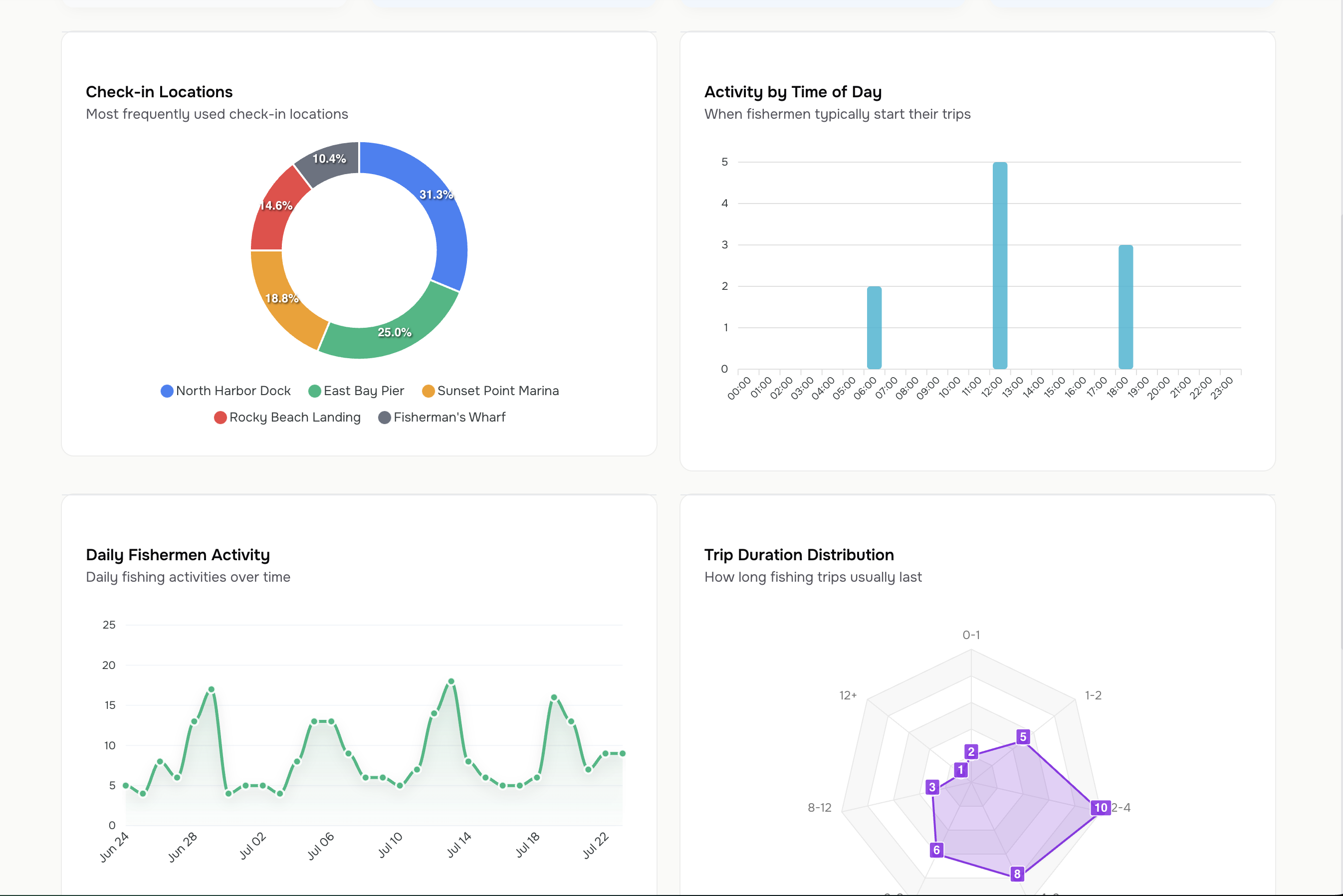Click the 8-12 axis label on radar chart
The image size is (1343, 896).
coord(820,808)
